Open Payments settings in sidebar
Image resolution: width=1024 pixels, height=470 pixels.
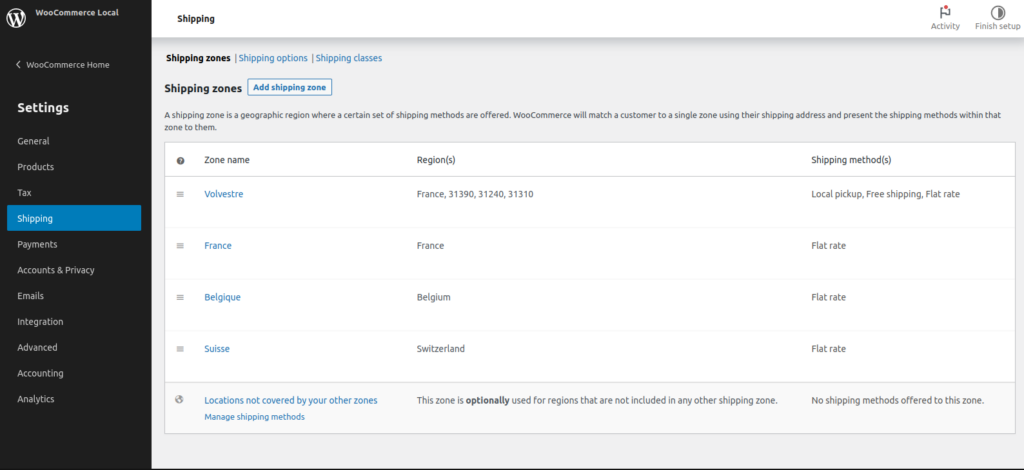coord(37,244)
